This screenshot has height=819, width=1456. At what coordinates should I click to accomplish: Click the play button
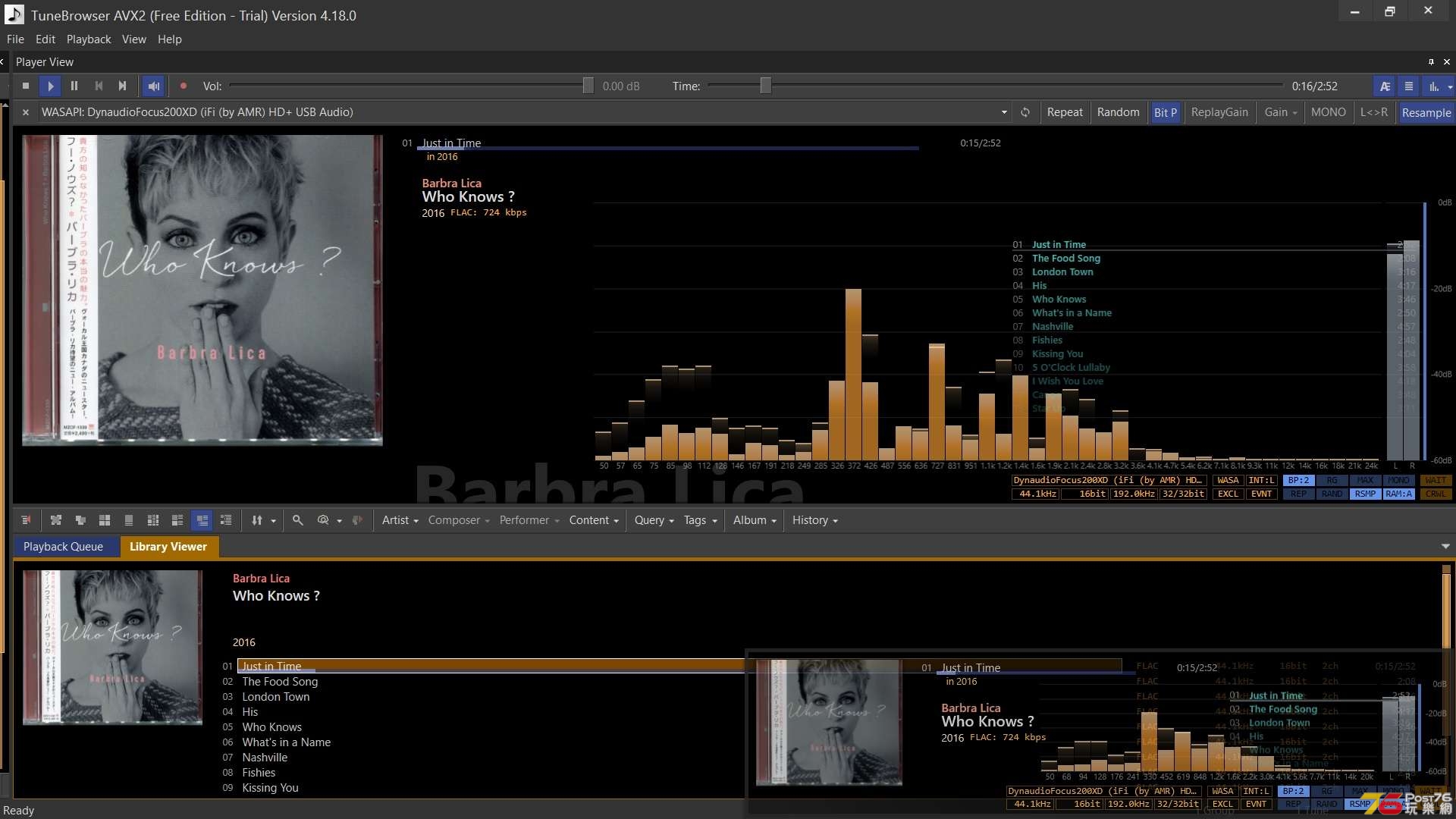(50, 86)
